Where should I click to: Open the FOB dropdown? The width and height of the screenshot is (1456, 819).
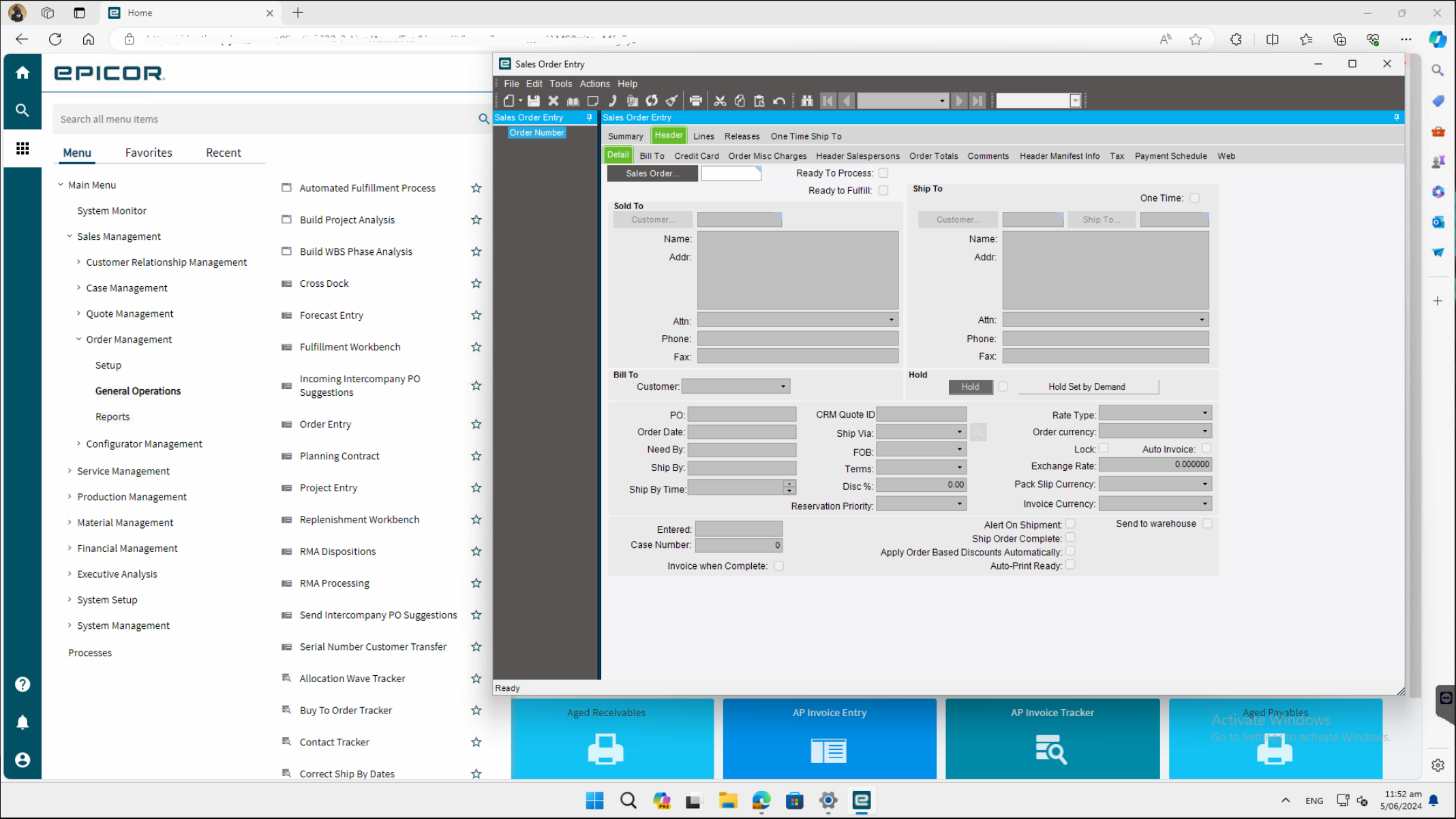959,450
